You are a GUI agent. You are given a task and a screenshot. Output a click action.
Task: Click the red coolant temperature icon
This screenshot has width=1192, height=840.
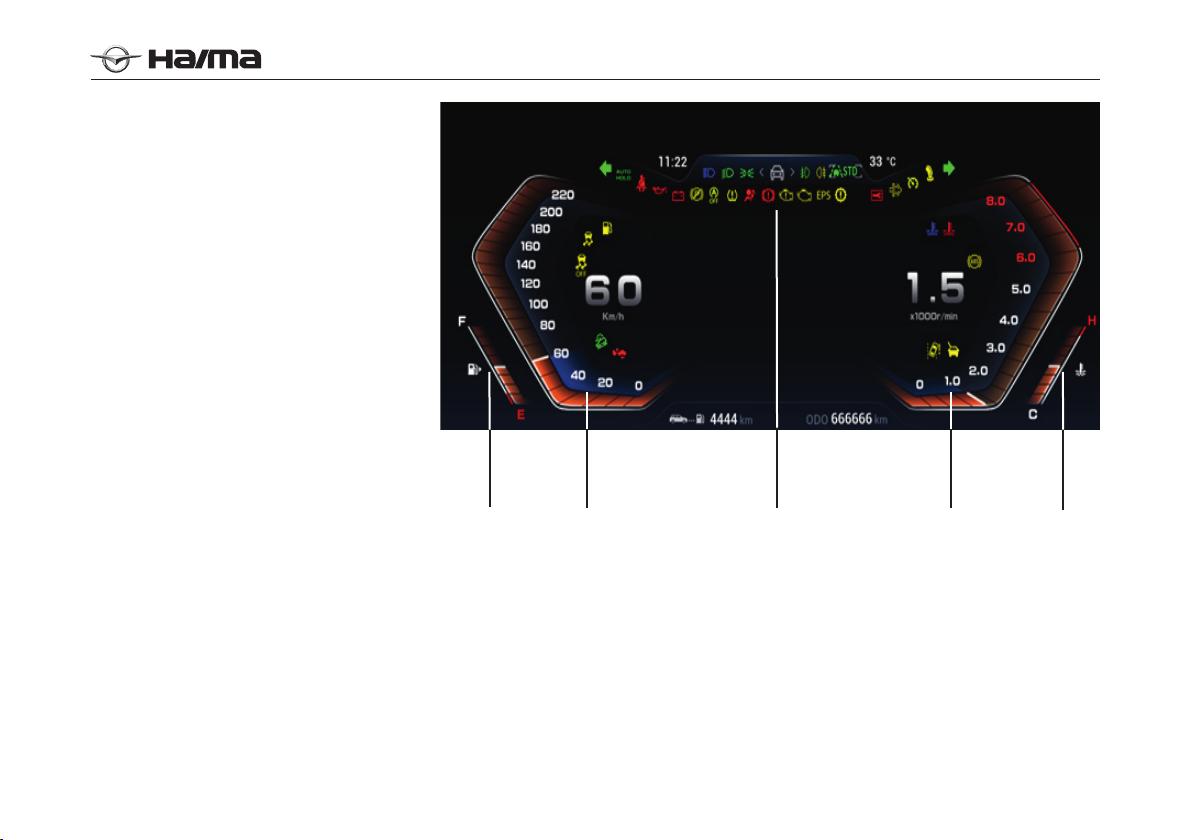[x=948, y=228]
